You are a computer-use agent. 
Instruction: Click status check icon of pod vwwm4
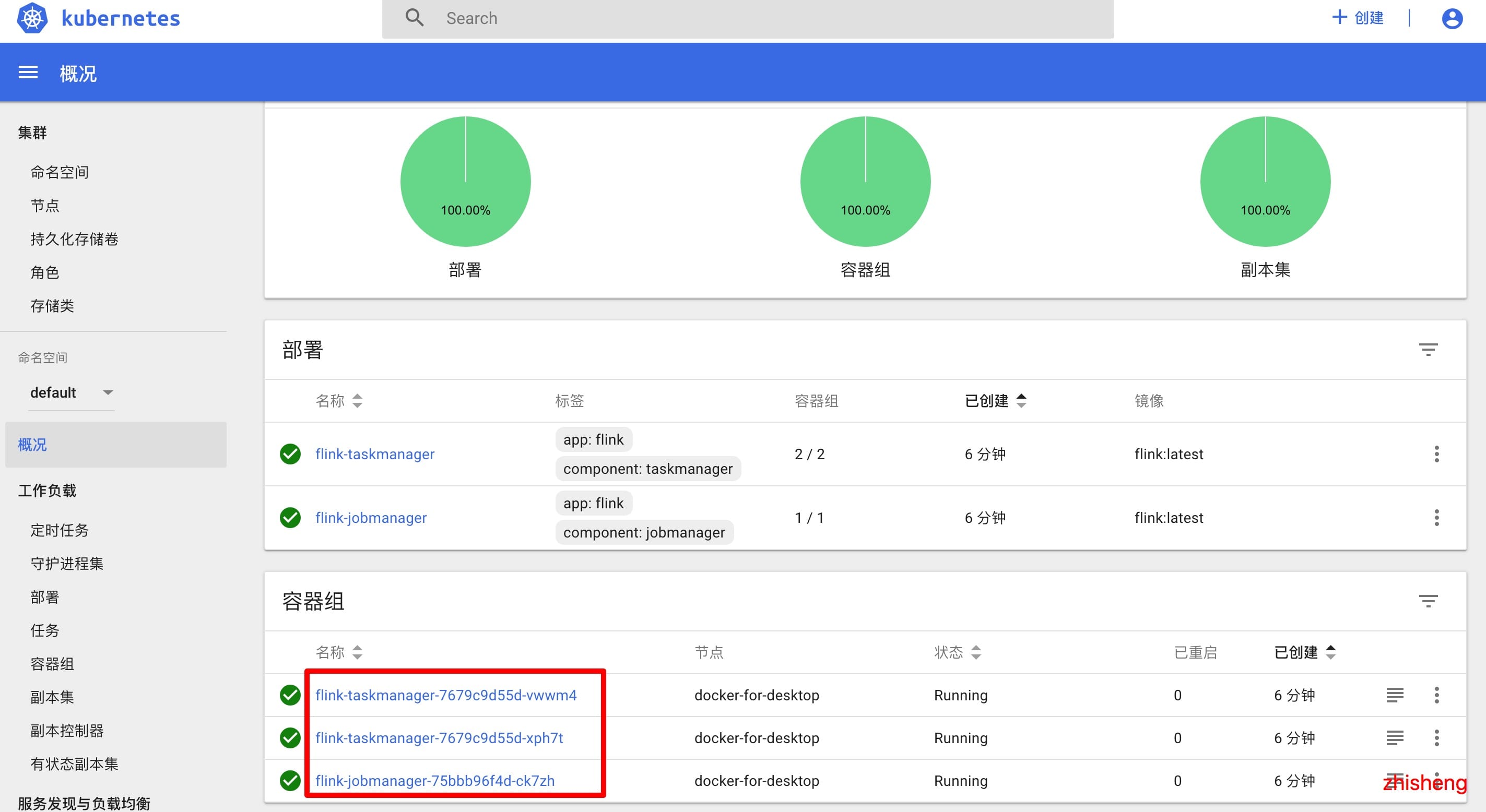coord(290,695)
